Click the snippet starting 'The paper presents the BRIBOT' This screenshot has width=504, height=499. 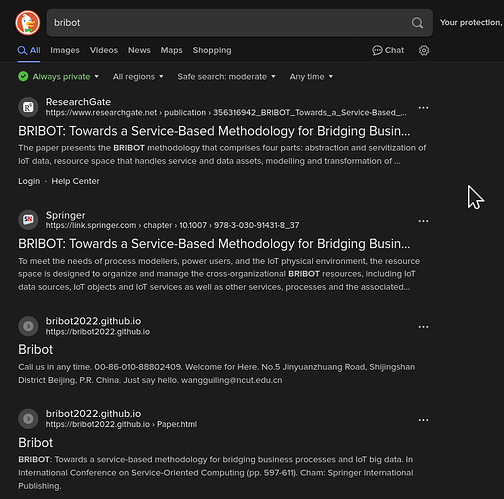click(x=222, y=154)
